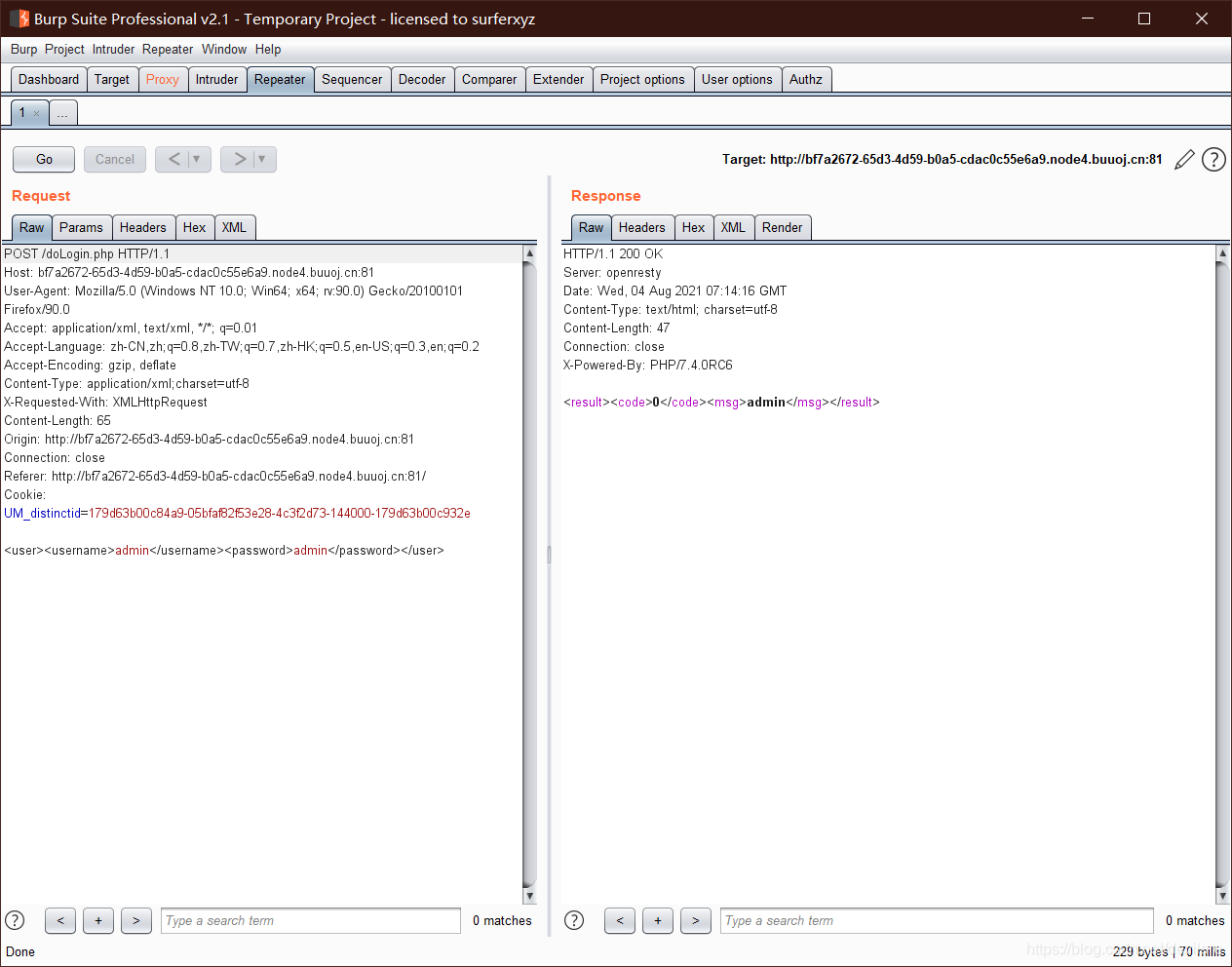The height and width of the screenshot is (967, 1232).
Task: Switch to Comparer tab
Action: (489, 80)
